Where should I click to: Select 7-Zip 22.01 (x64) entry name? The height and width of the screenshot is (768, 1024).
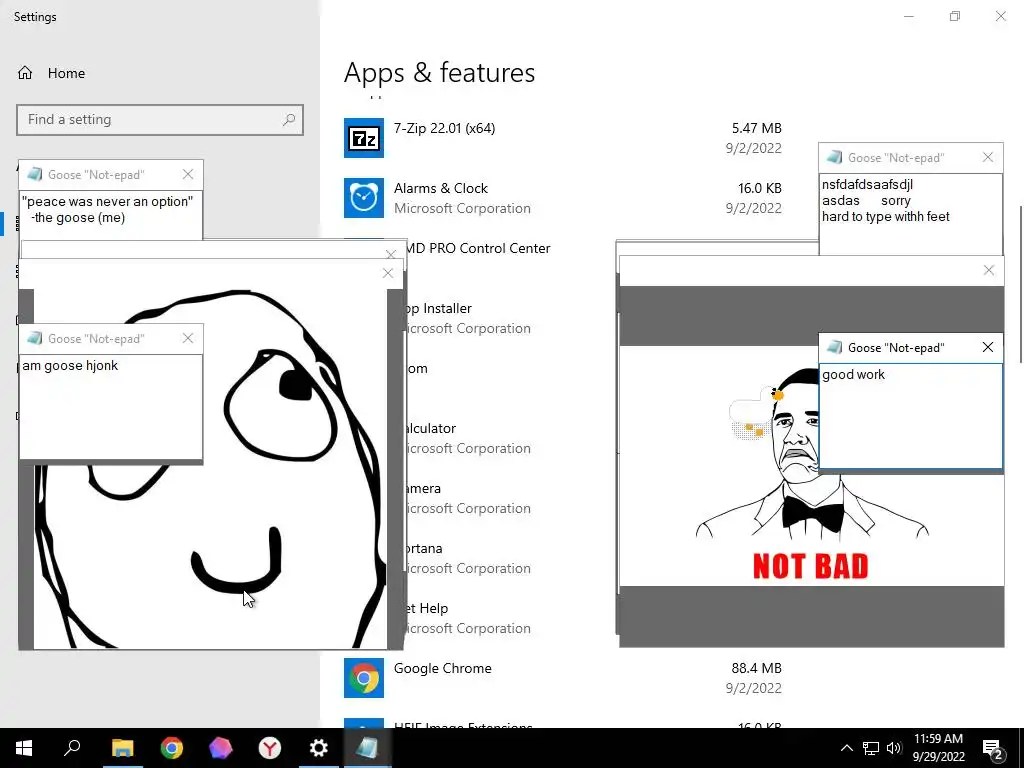coord(444,128)
